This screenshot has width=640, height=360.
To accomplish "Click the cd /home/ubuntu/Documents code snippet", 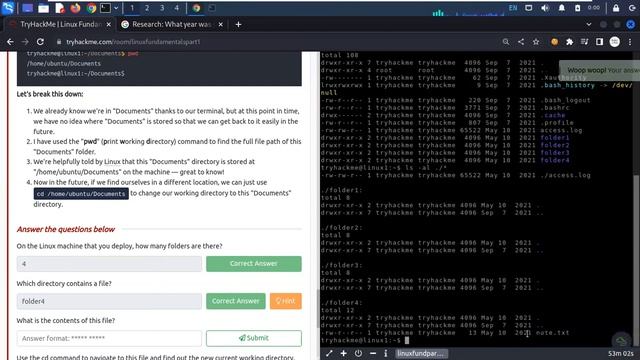I will (81, 194).
